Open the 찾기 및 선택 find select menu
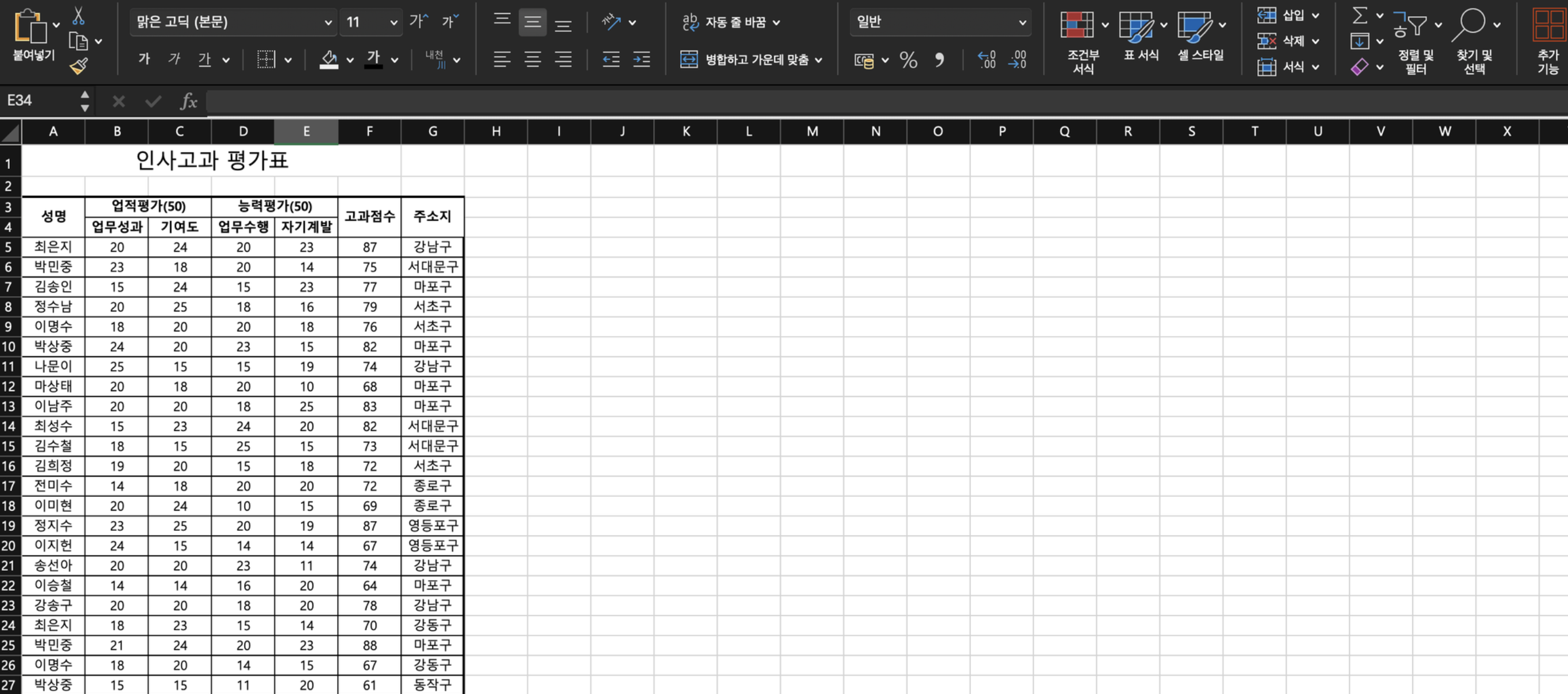 click(x=1473, y=37)
